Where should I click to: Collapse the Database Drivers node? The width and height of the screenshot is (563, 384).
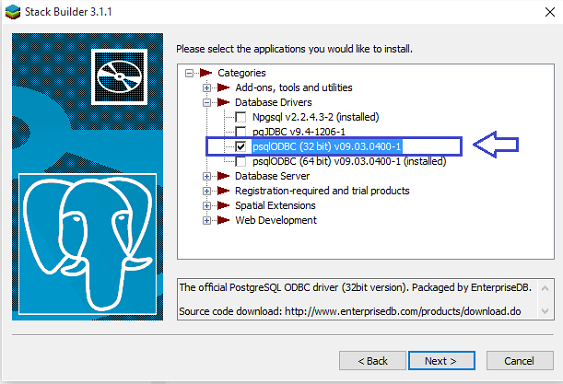coord(207,102)
